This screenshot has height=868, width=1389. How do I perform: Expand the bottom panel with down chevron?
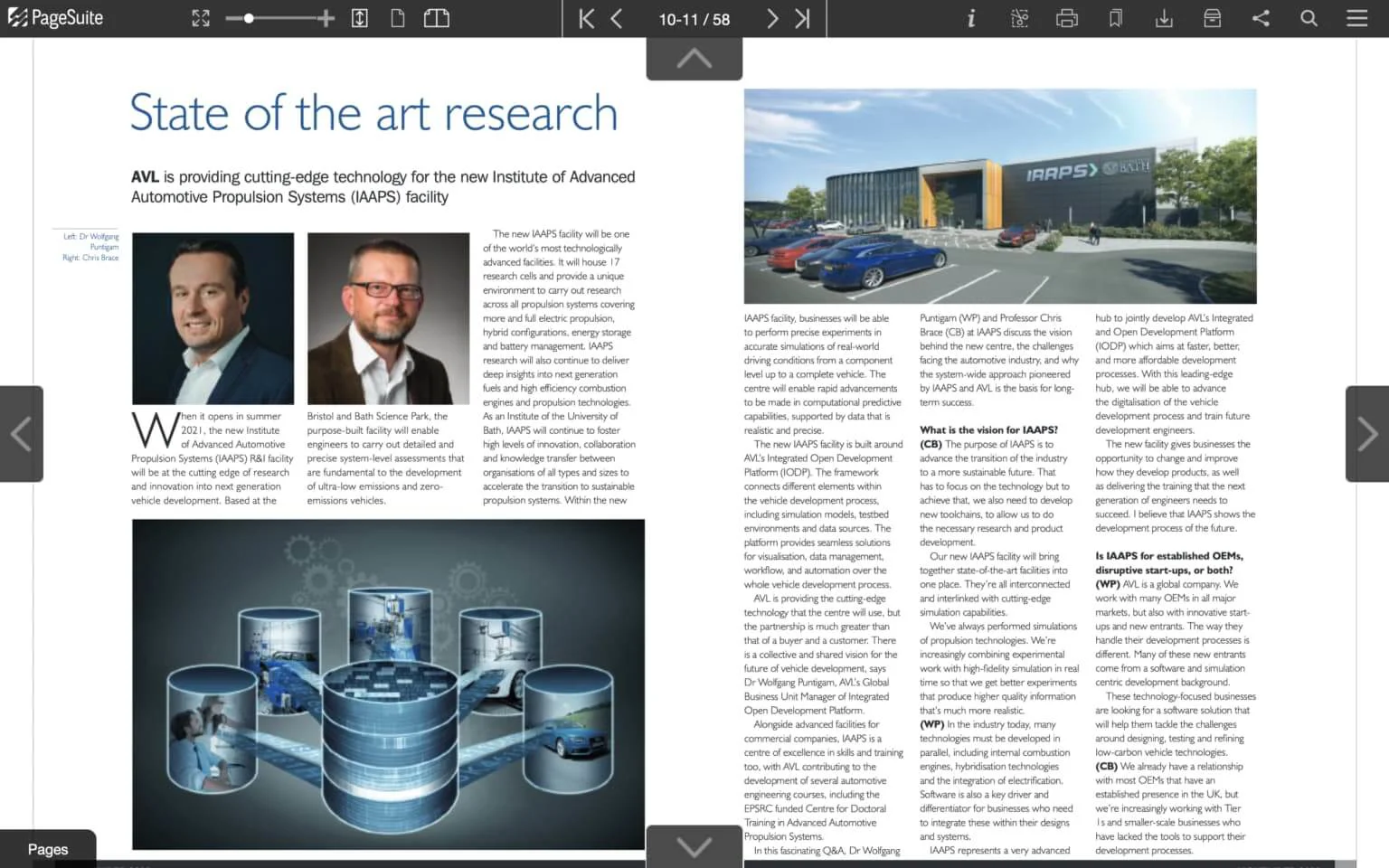pyautogui.click(x=694, y=846)
